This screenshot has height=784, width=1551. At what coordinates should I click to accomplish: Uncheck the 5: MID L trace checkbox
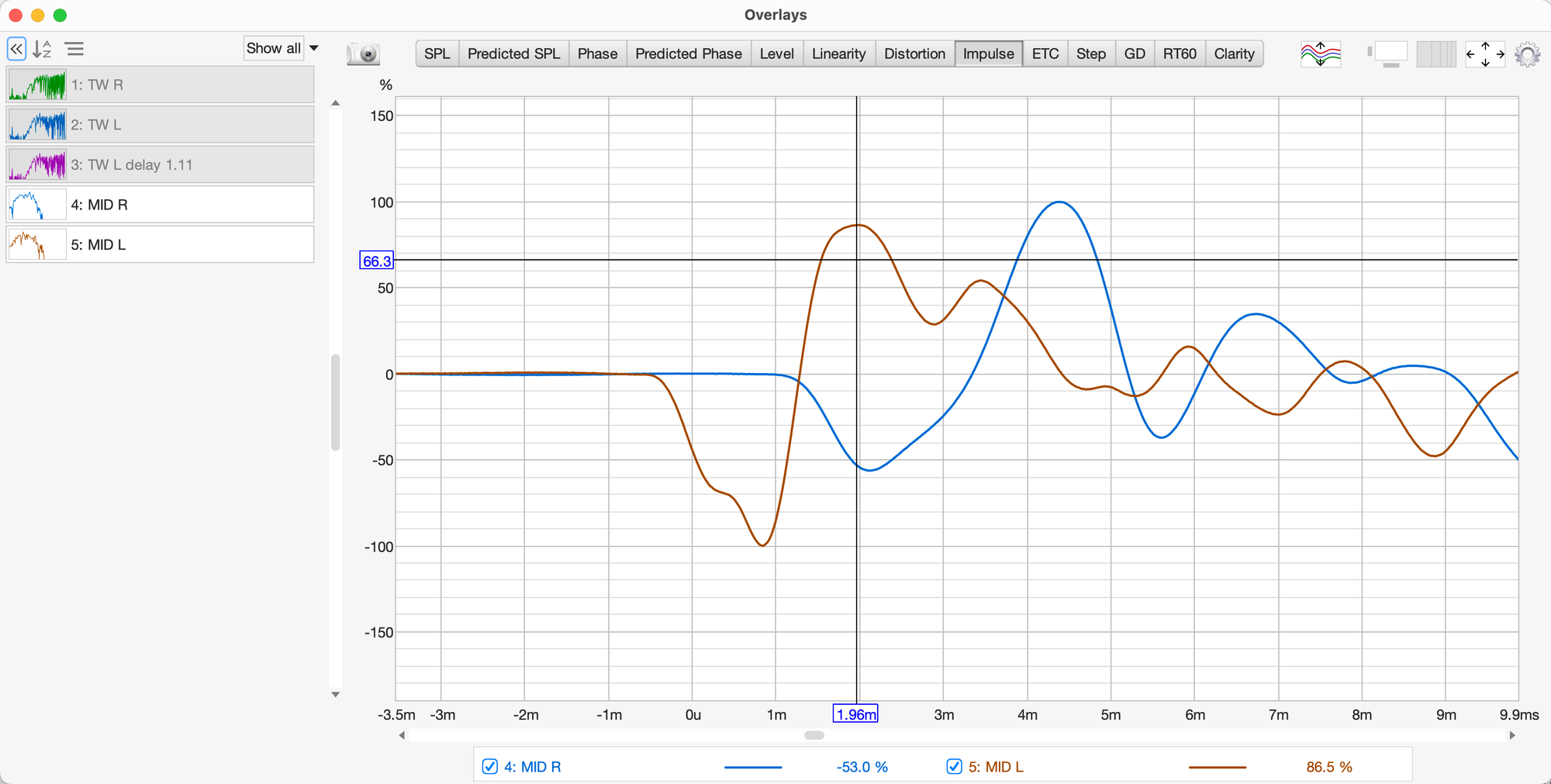954,767
